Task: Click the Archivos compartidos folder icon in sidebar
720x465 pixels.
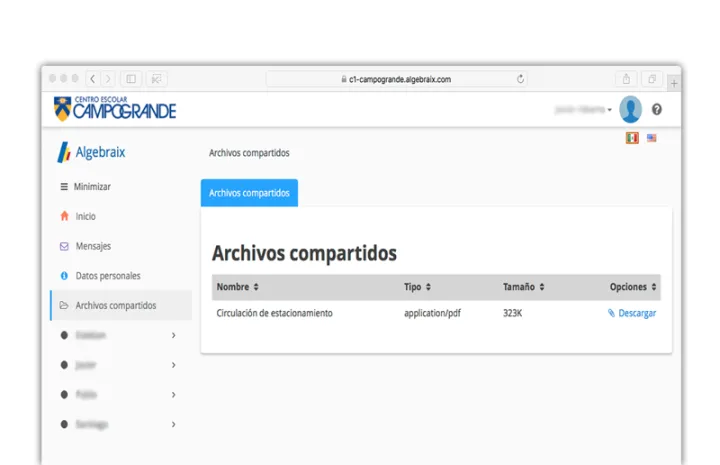Action: point(64,305)
